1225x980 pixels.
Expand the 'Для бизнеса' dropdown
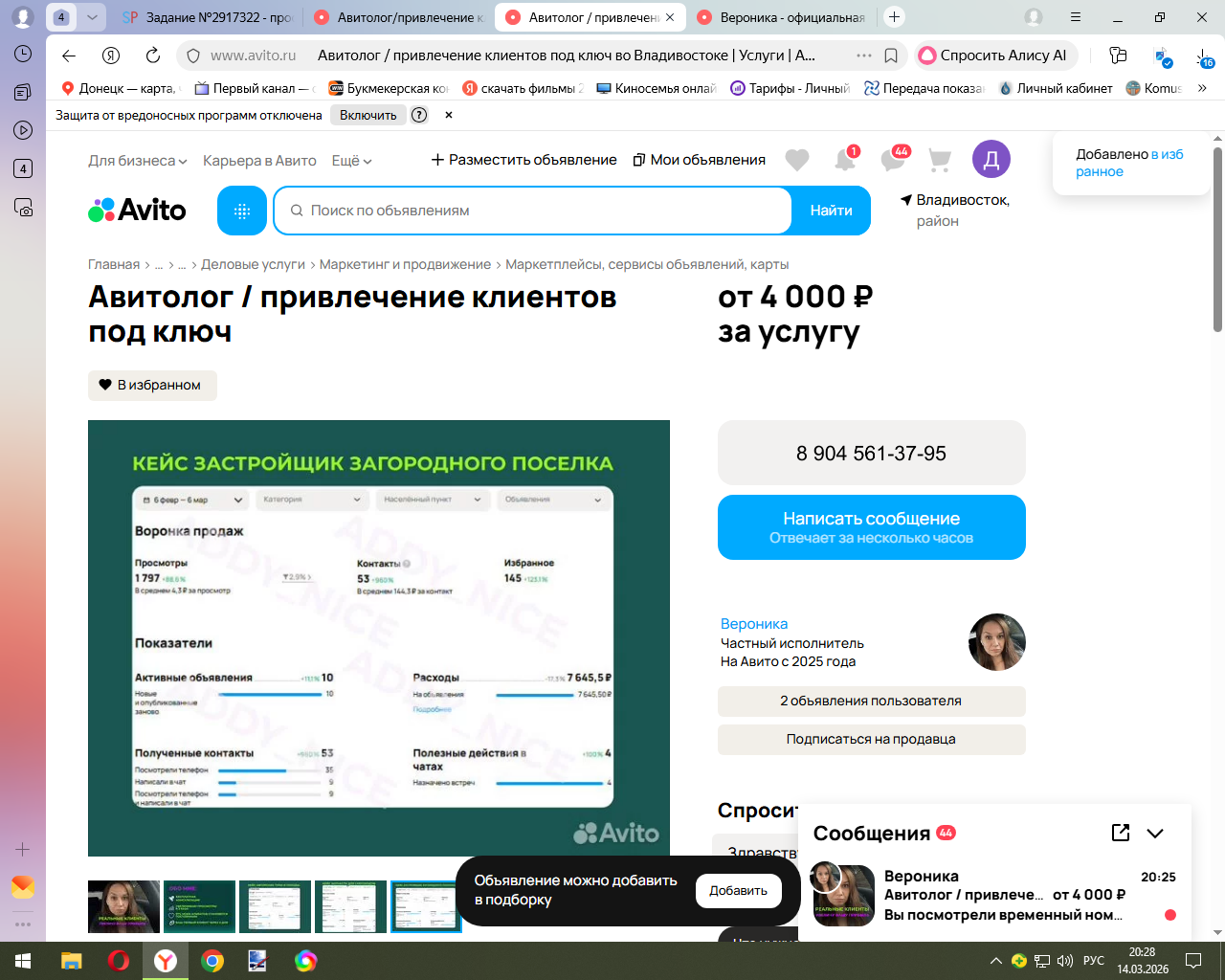(x=138, y=161)
